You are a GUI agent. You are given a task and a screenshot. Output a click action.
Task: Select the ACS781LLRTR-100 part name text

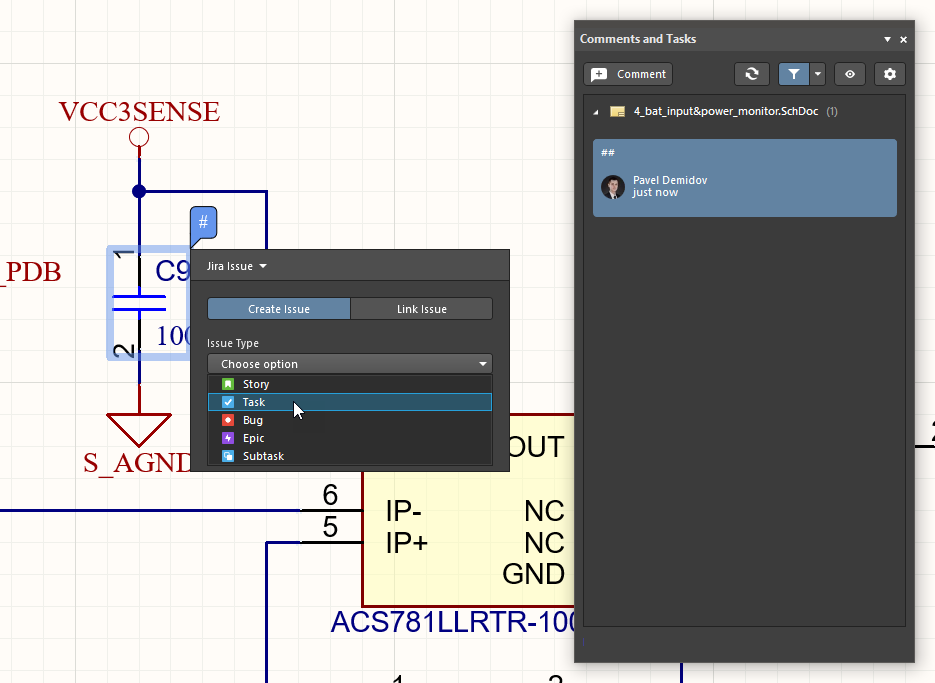[x=453, y=622]
